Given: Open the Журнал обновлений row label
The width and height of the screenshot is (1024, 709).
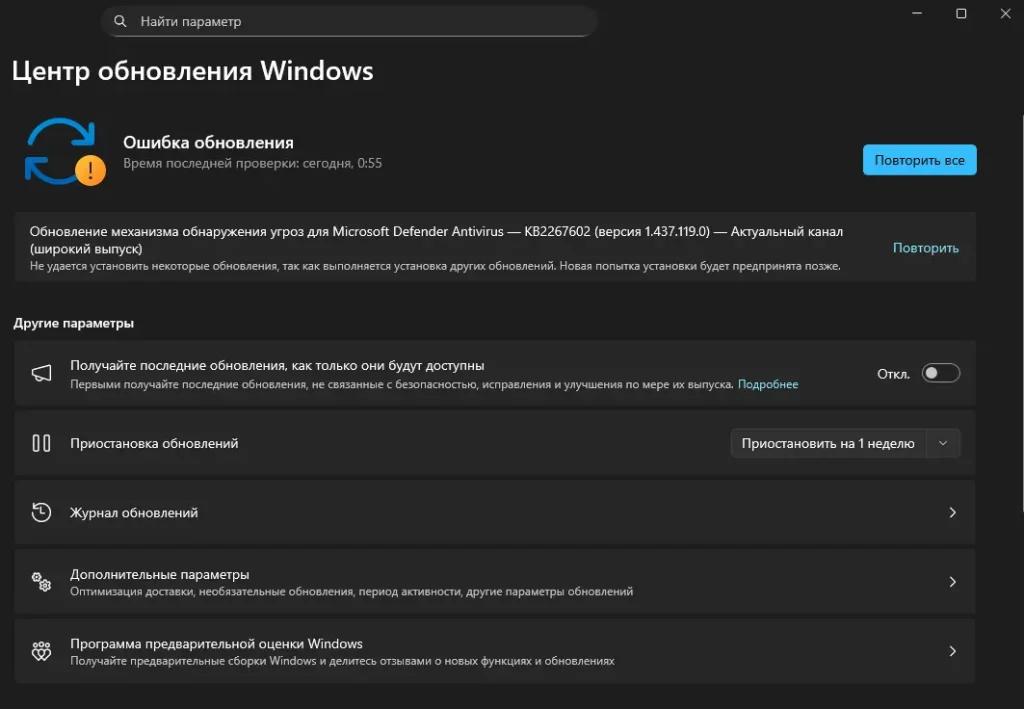Looking at the screenshot, I should [x=134, y=513].
